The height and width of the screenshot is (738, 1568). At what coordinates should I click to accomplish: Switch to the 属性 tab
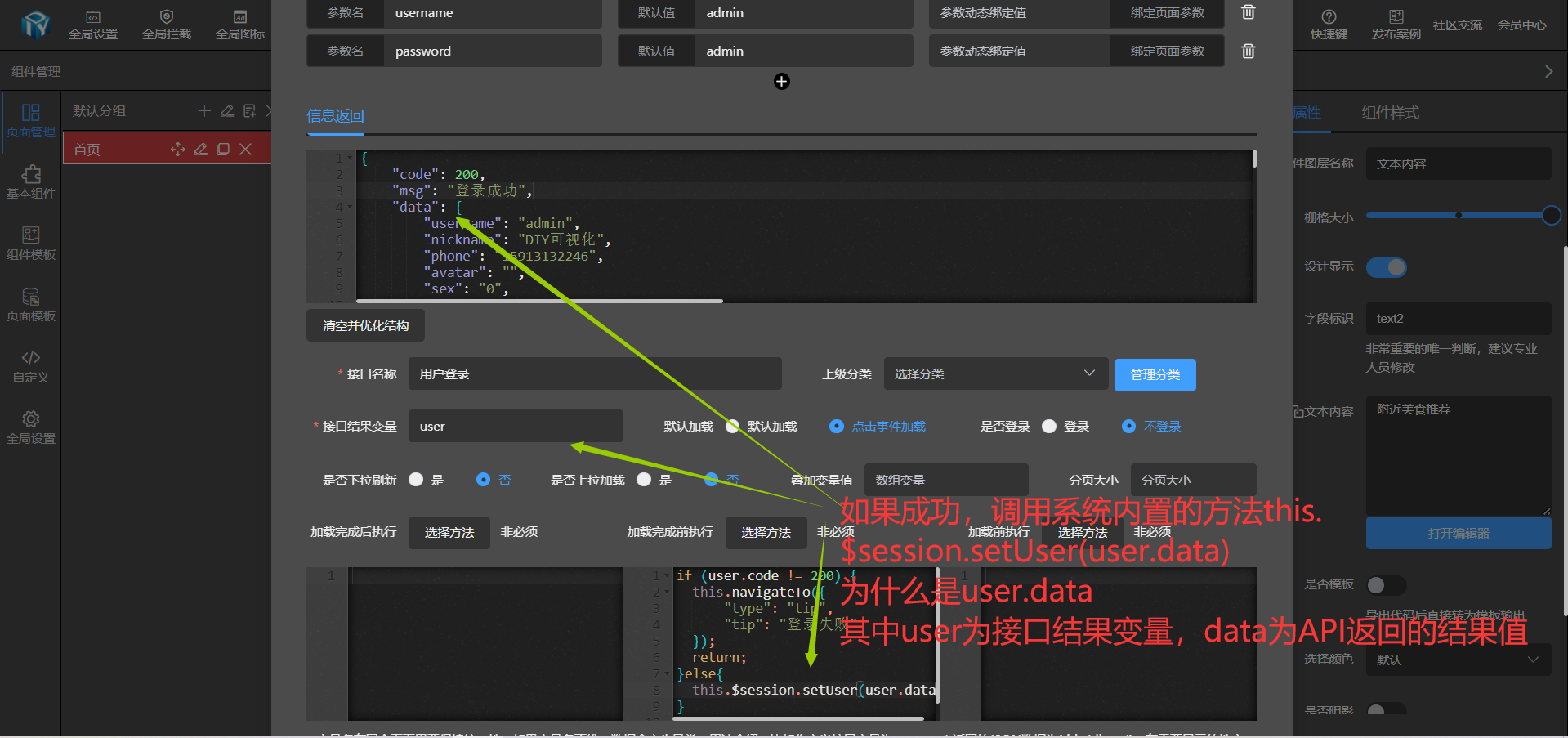point(1307,113)
